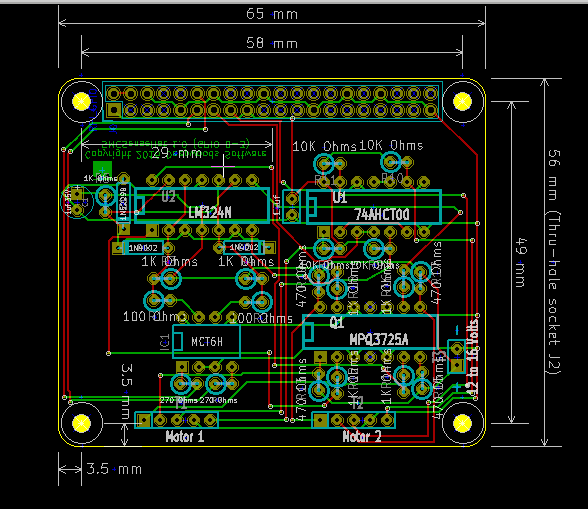Image resolution: width=588 pixels, height=509 pixels.
Task: Select the MPQ3725A transistor array Q1
Action: coord(370,332)
